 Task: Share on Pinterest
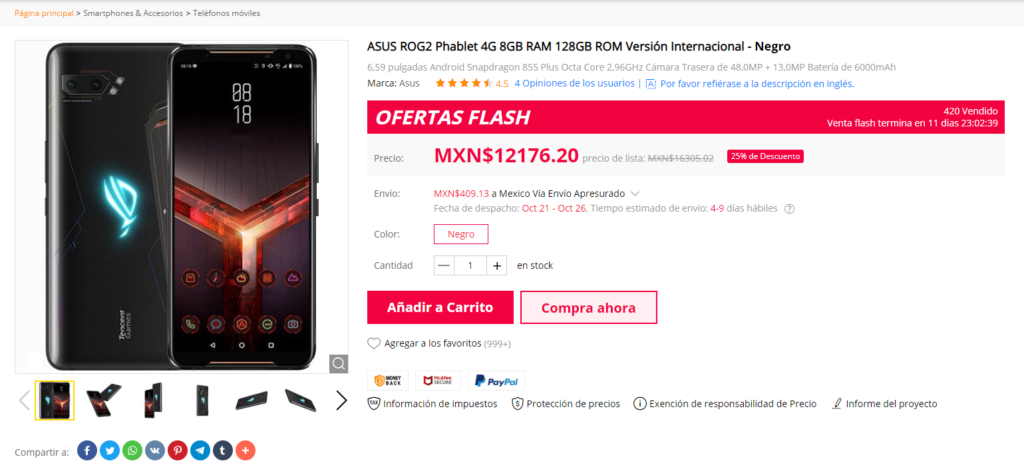coord(178,450)
